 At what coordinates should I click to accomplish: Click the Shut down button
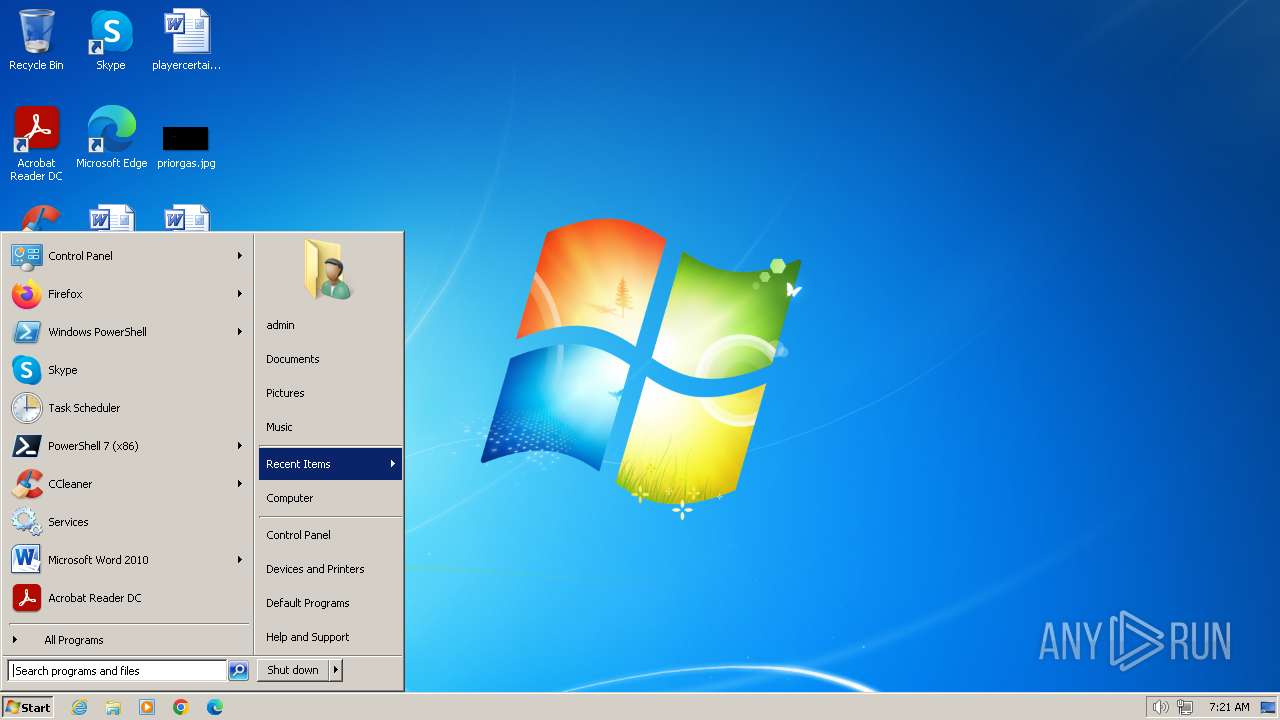click(293, 670)
